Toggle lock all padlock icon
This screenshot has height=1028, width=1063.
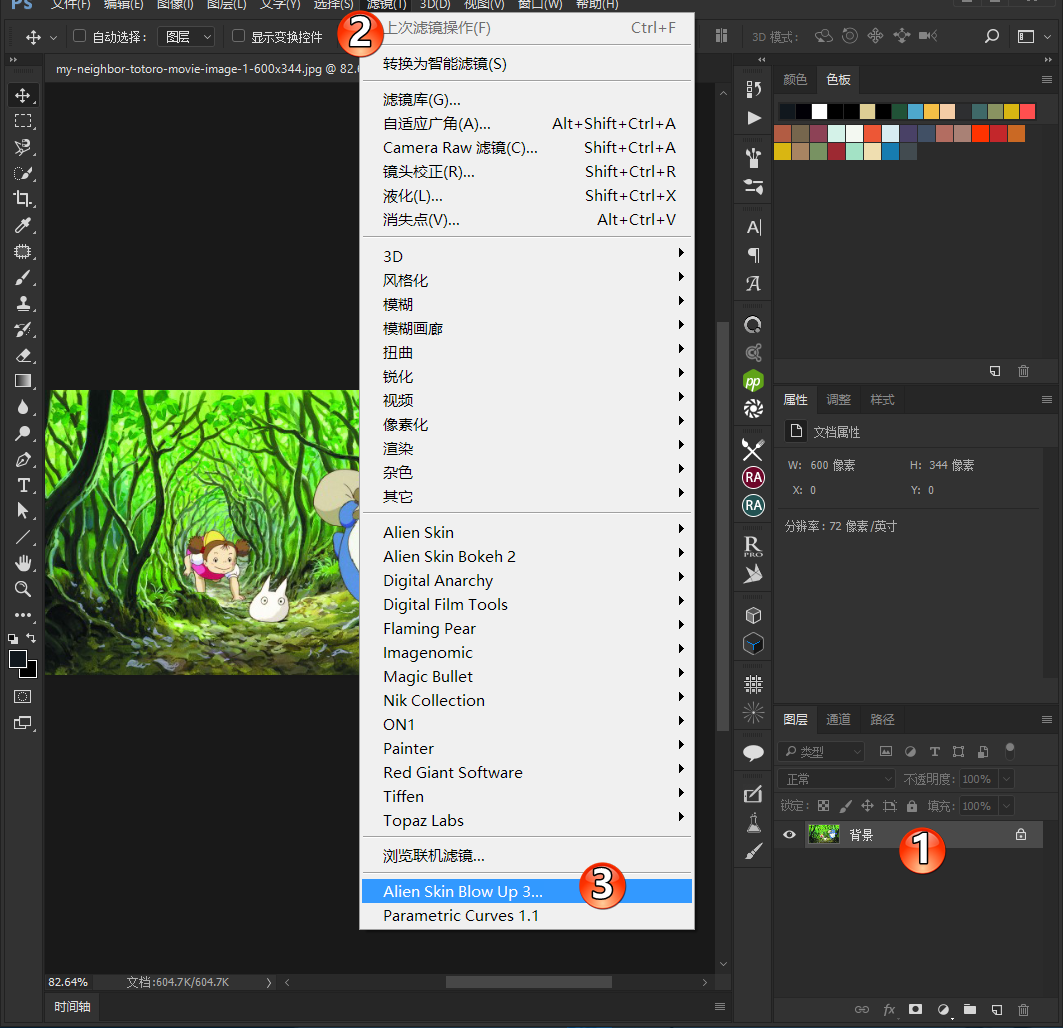coord(912,806)
